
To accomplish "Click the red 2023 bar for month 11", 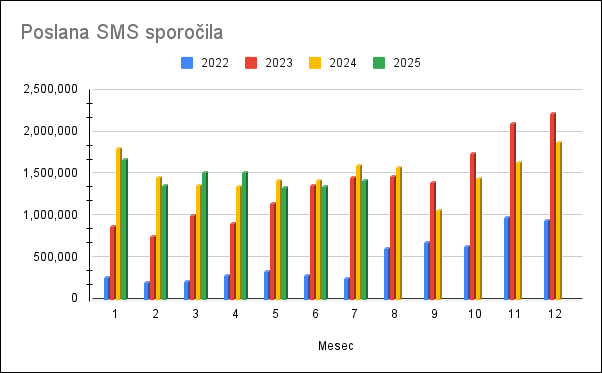I will tap(513, 211).
